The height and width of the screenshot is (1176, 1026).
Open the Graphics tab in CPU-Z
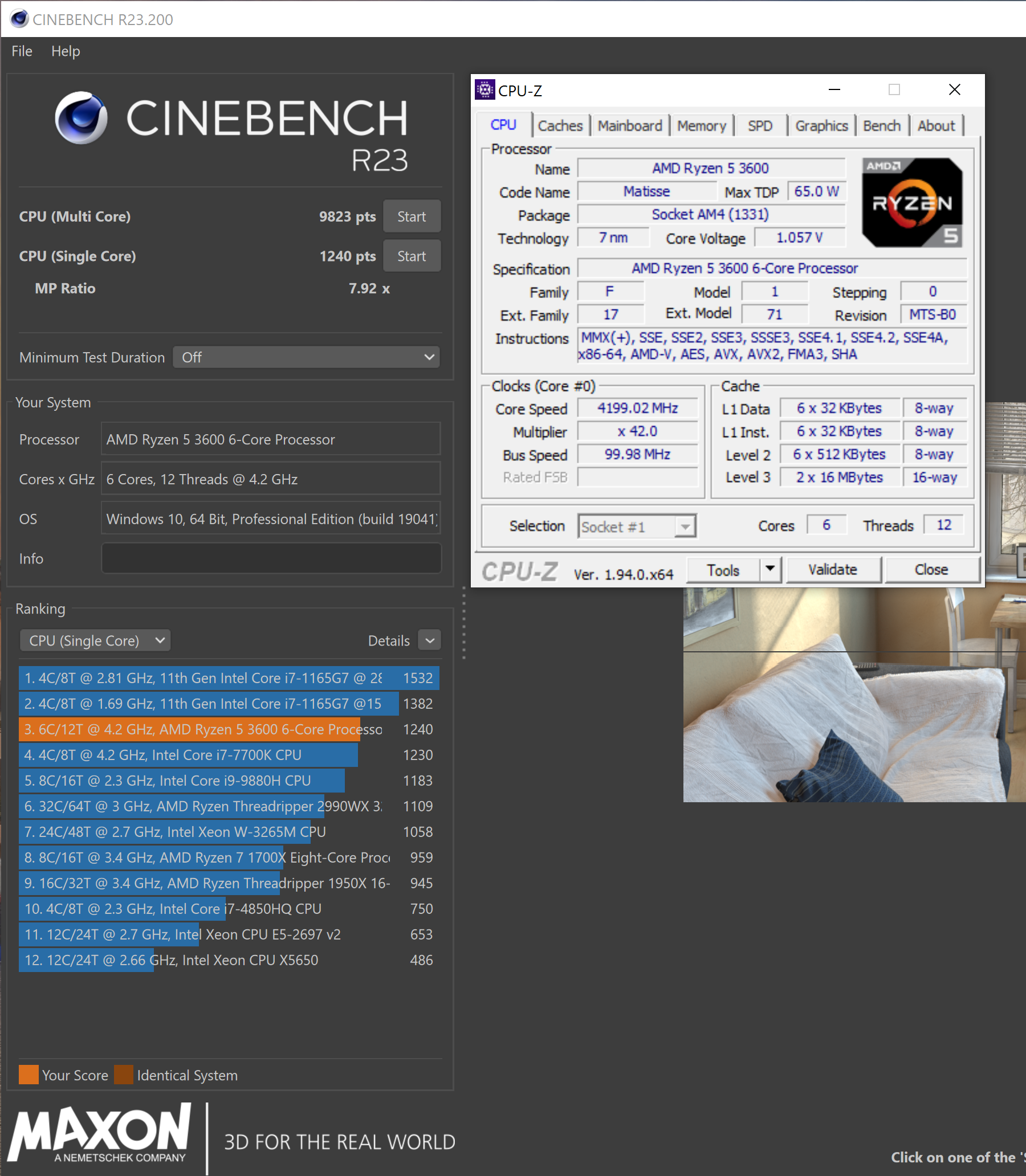click(x=821, y=126)
